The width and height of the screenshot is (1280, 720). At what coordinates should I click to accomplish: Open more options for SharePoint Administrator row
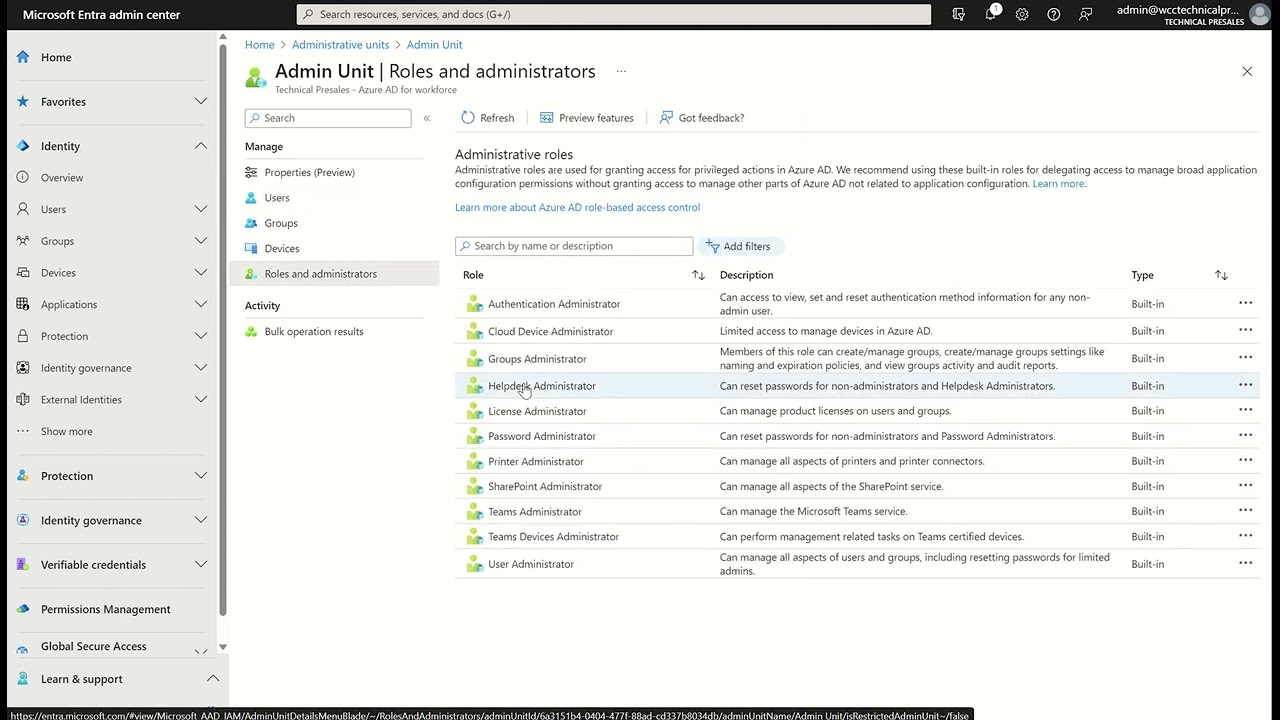coord(1245,485)
